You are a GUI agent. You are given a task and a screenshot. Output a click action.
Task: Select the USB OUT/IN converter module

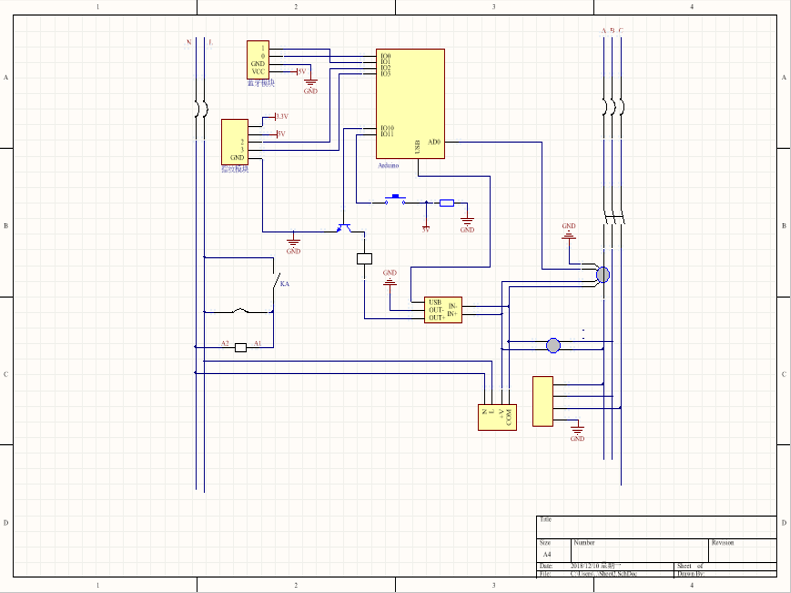(x=441, y=310)
